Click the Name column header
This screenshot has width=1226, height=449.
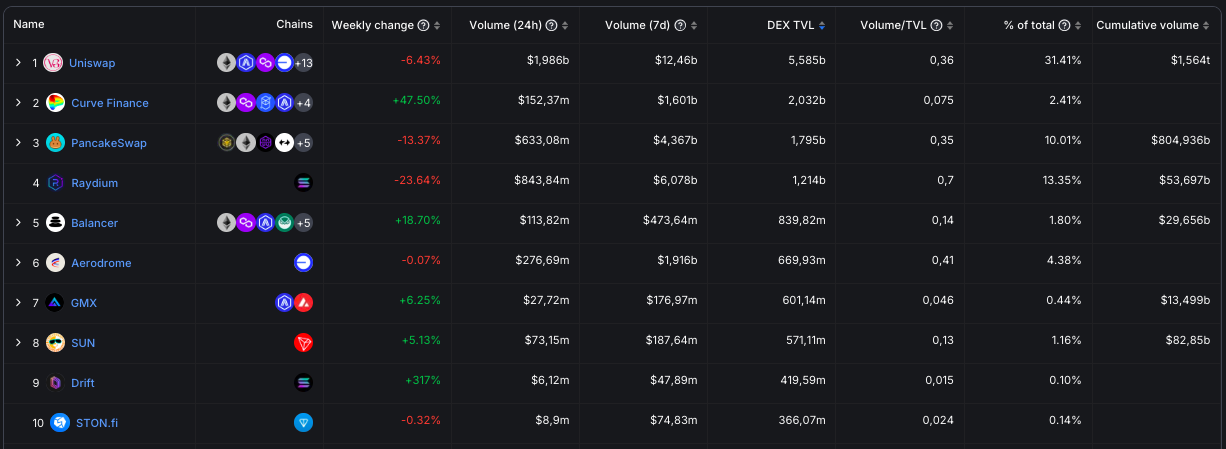tap(29, 24)
